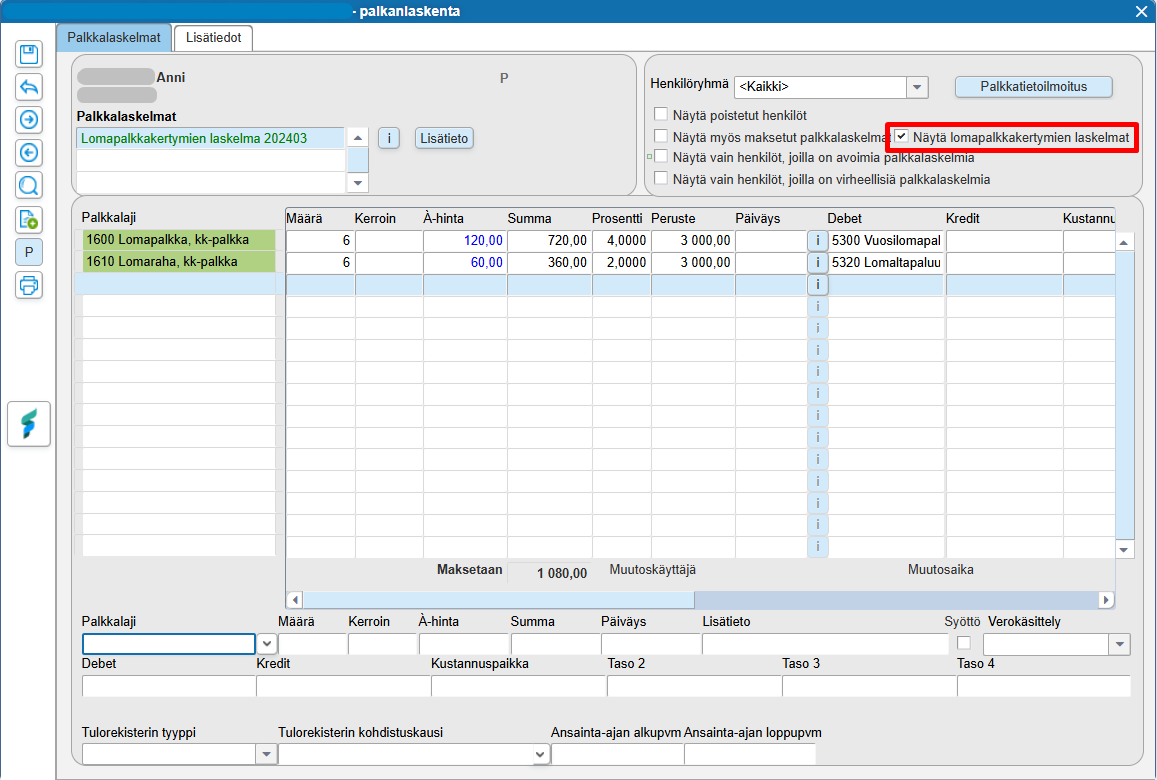This screenshot has height=780, width=1157.
Task: Click the Palkkatietoilmoitus button
Action: (x=1033, y=87)
